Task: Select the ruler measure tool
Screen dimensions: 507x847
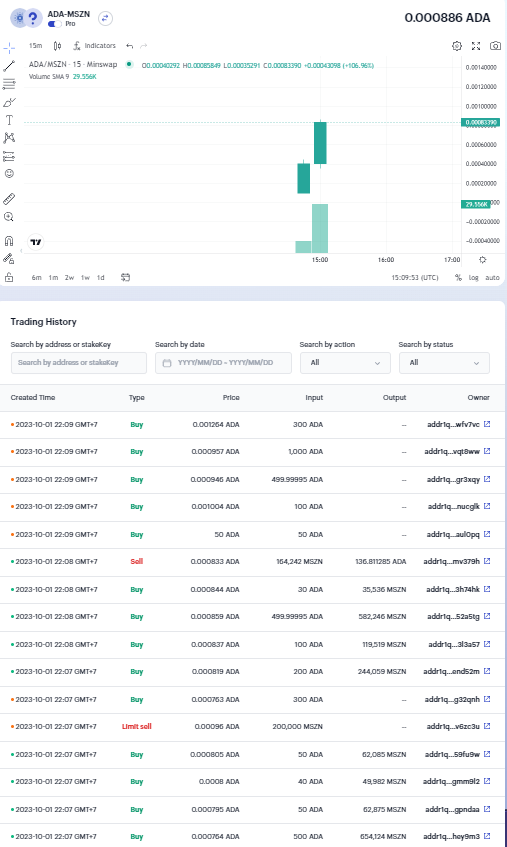Action: click(x=9, y=199)
